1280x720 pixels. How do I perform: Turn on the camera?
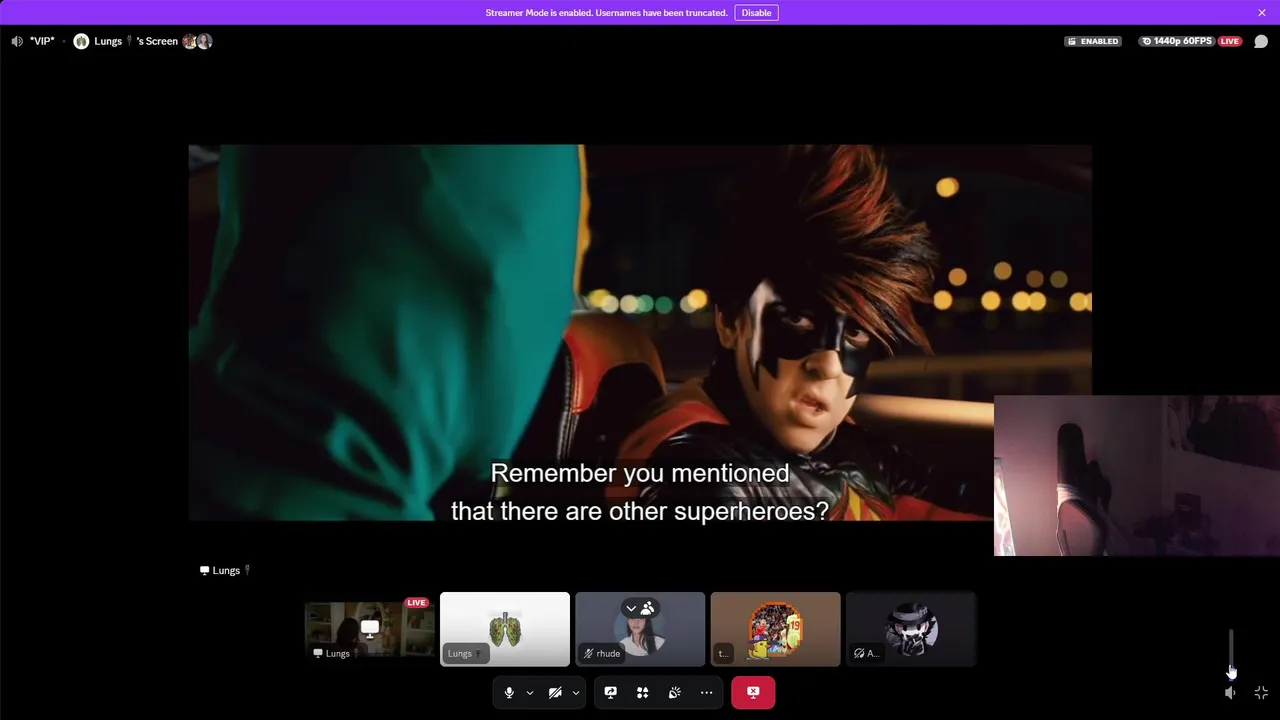tap(555, 692)
